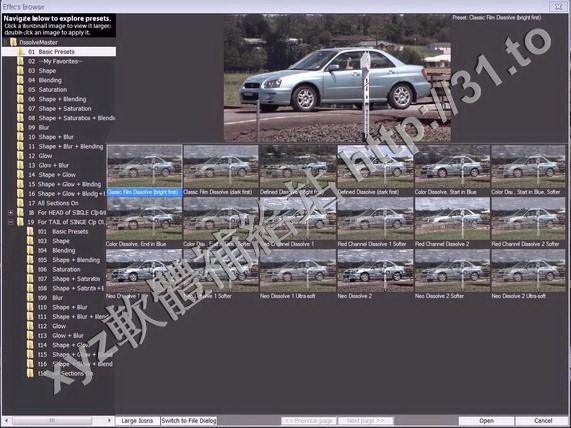Select the t07 Shape + Saturatn subfolder
This screenshot has width=571, height=428.
[68, 279]
